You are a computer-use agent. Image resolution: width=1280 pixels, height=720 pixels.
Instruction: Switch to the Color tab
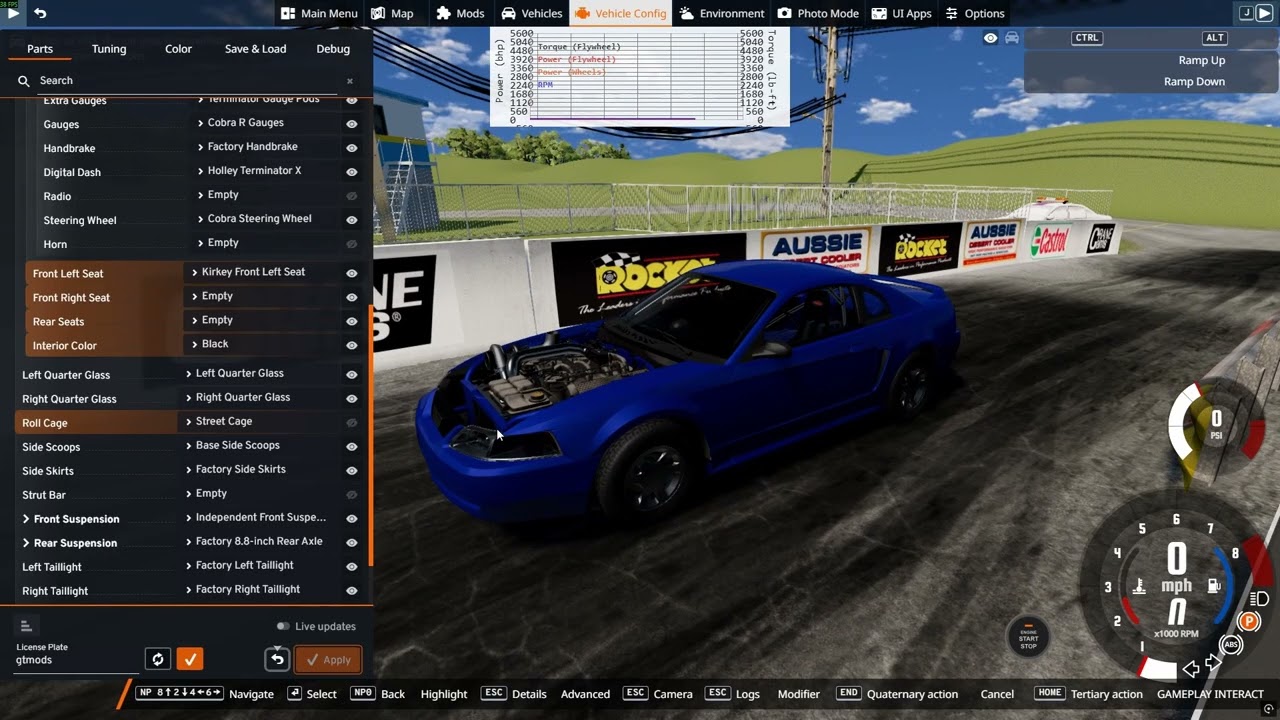[178, 48]
